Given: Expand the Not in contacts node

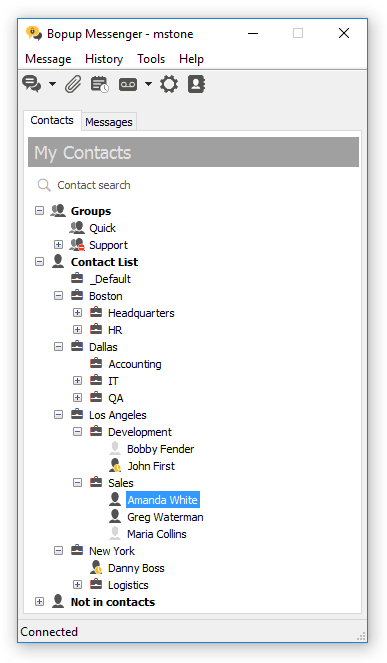Looking at the screenshot, I should point(39,602).
